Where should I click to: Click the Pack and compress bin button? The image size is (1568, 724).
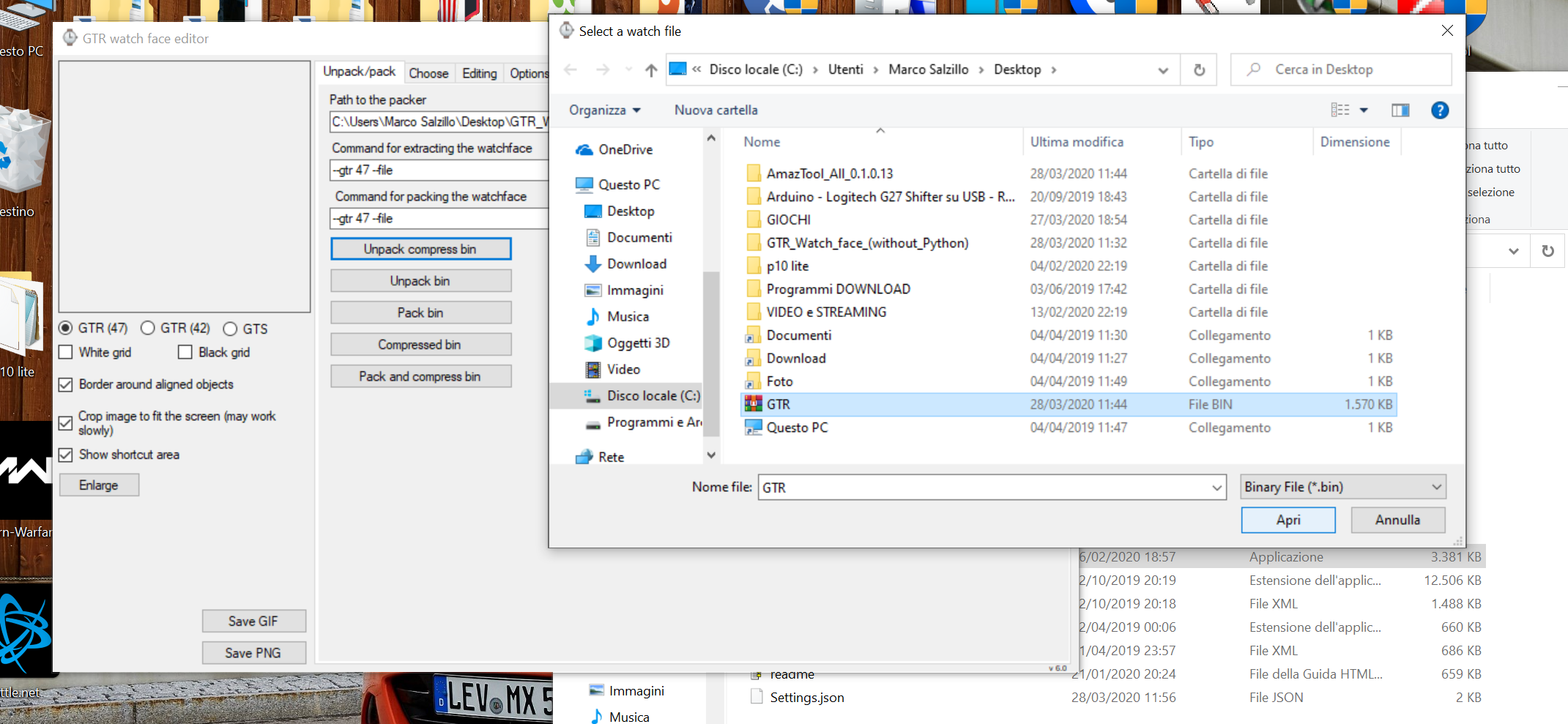[420, 376]
